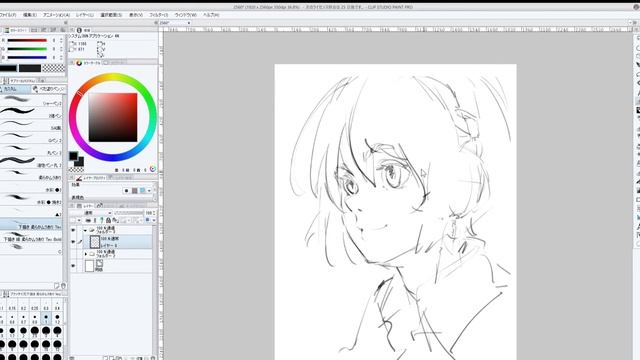Toggle clip to layer below icon
The height and width of the screenshot is (360, 640).
tap(89, 220)
